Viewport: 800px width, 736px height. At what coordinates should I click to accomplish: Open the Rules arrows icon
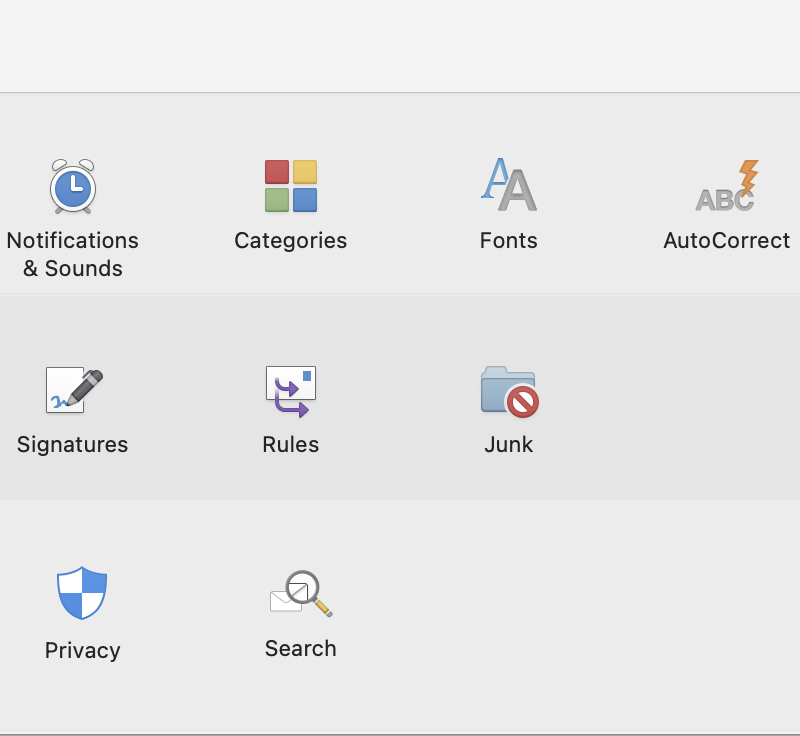tap(291, 390)
